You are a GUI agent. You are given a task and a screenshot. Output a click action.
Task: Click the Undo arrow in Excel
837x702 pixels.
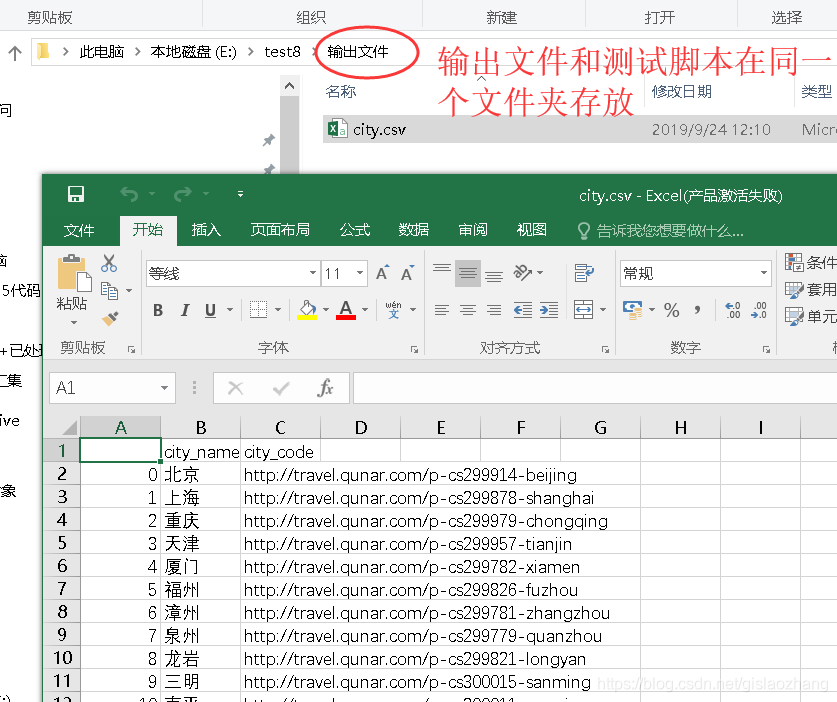point(129,194)
